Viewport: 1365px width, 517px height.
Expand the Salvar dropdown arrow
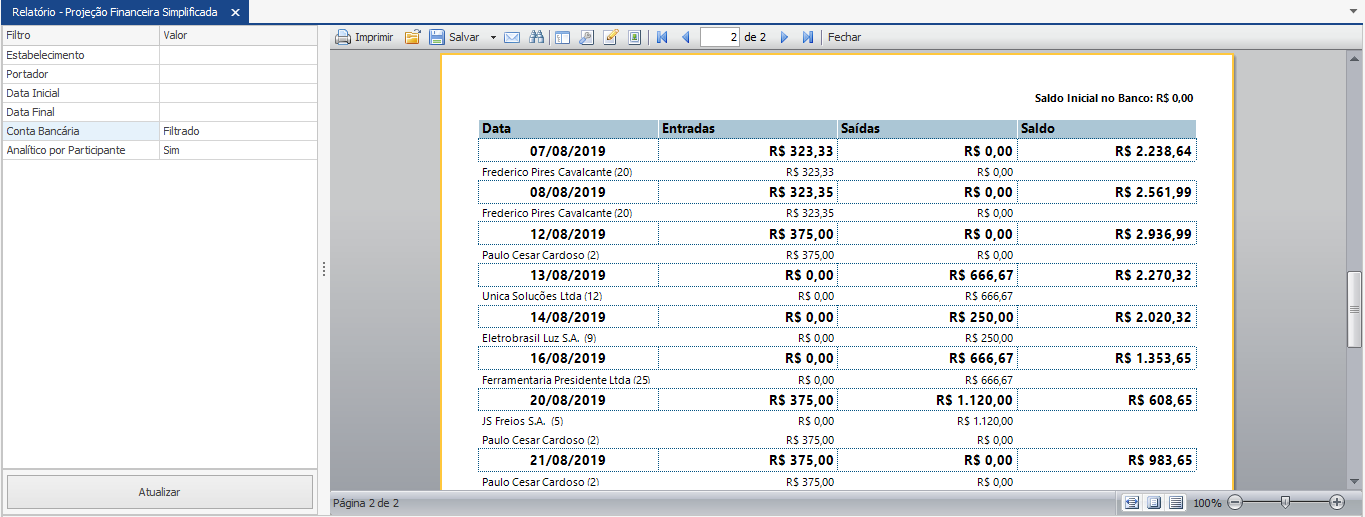[x=493, y=37]
